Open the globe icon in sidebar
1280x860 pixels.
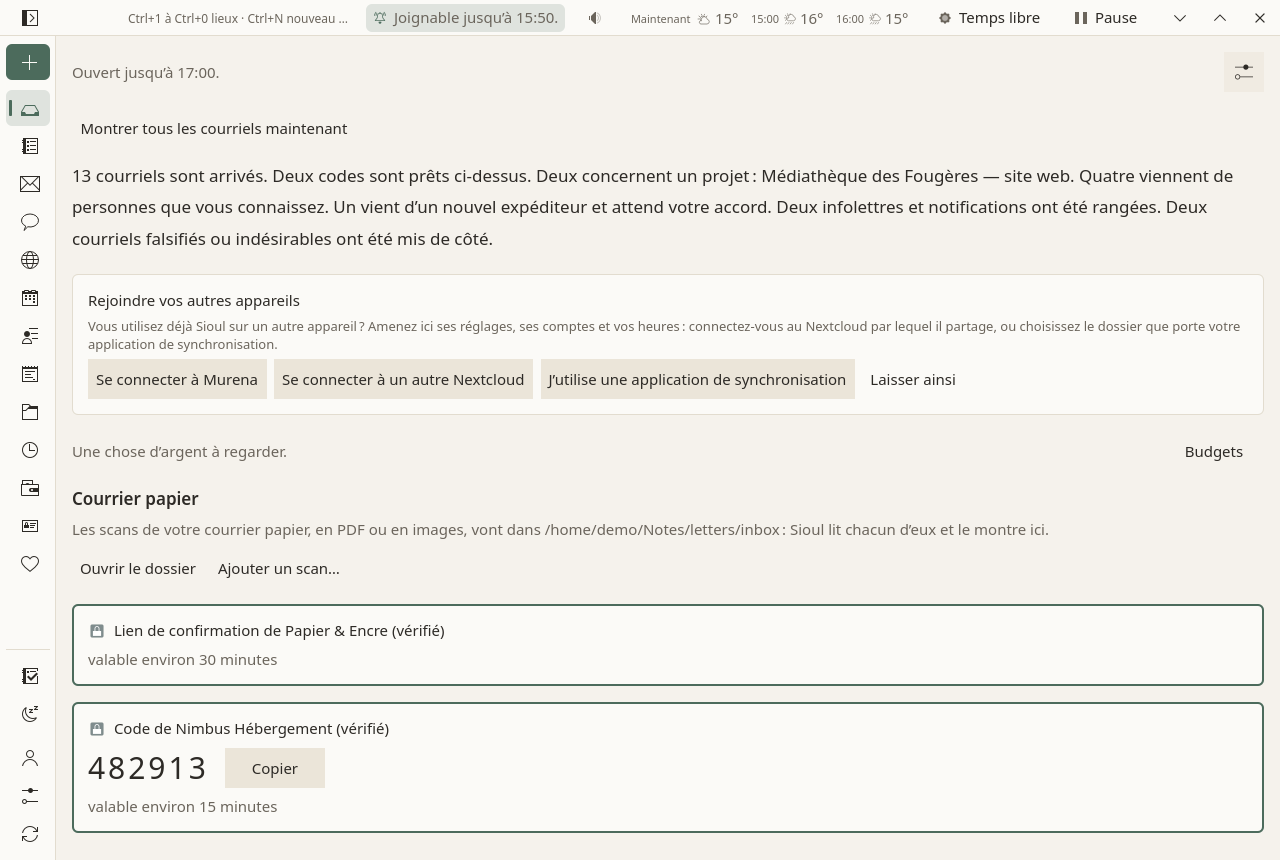(30, 260)
